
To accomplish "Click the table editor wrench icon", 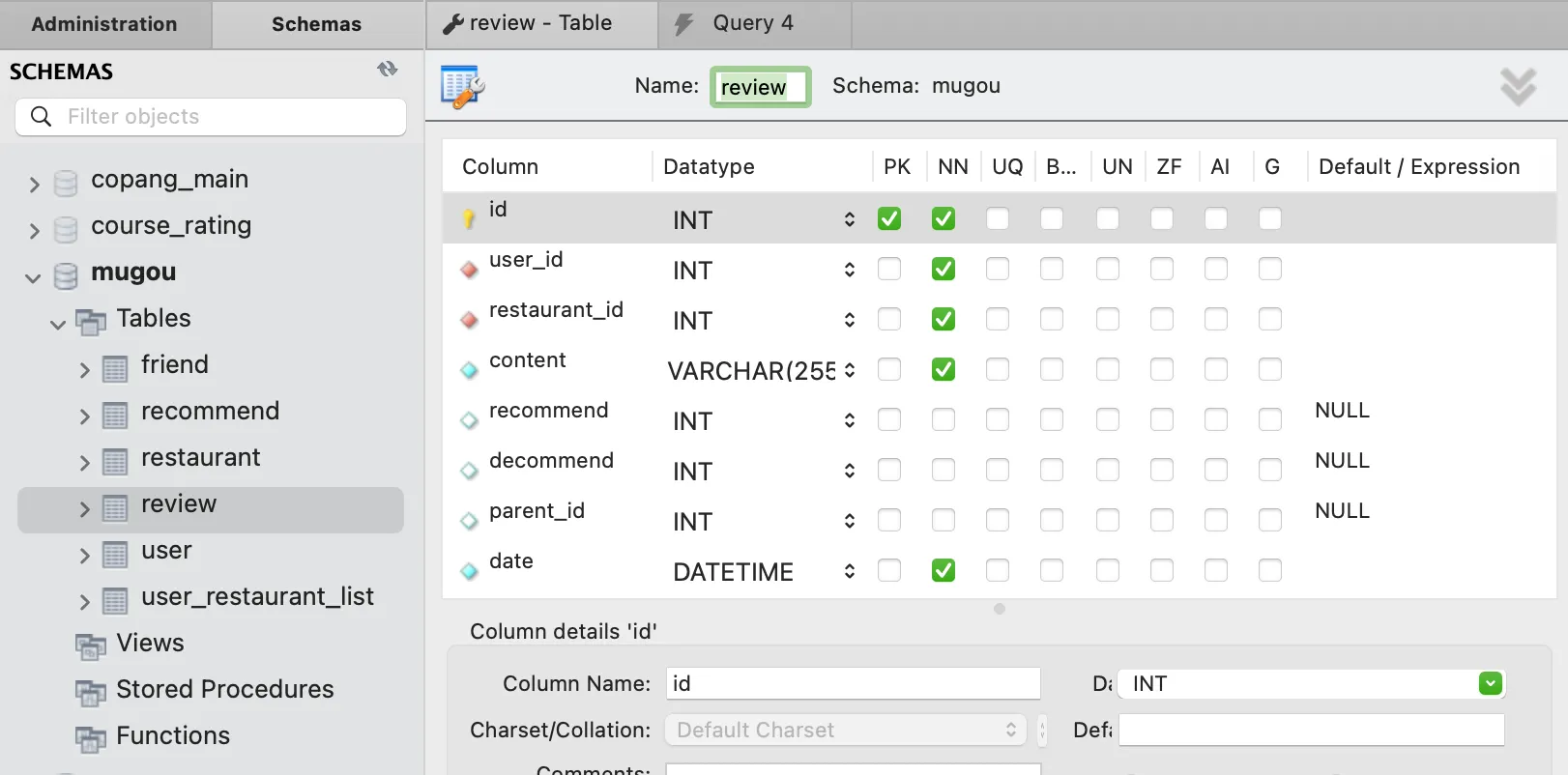I will (x=462, y=87).
